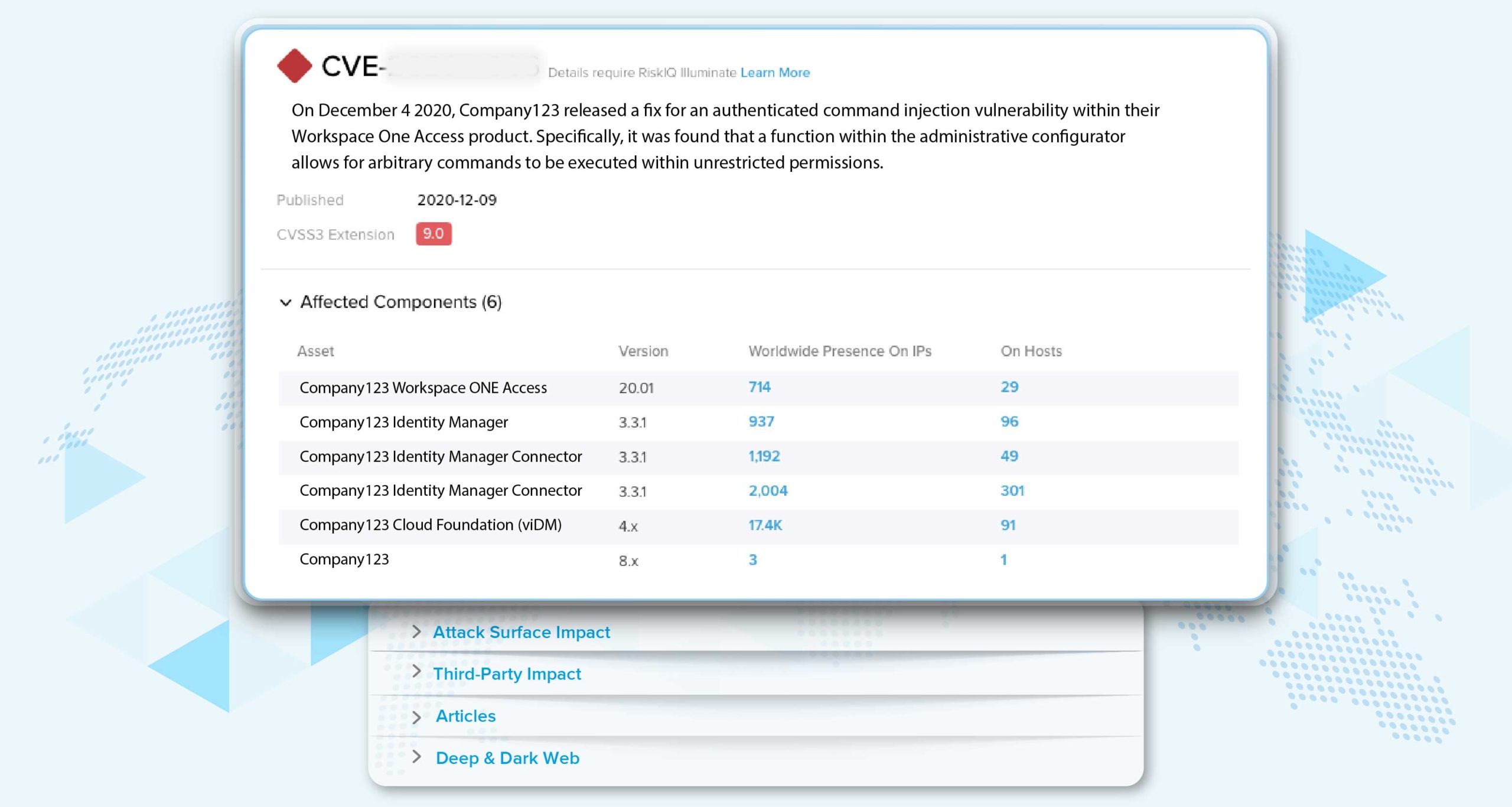This screenshot has height=807, width=1512.
Task: Open the Deep & Dark Web link
Action: coord(507,757)
